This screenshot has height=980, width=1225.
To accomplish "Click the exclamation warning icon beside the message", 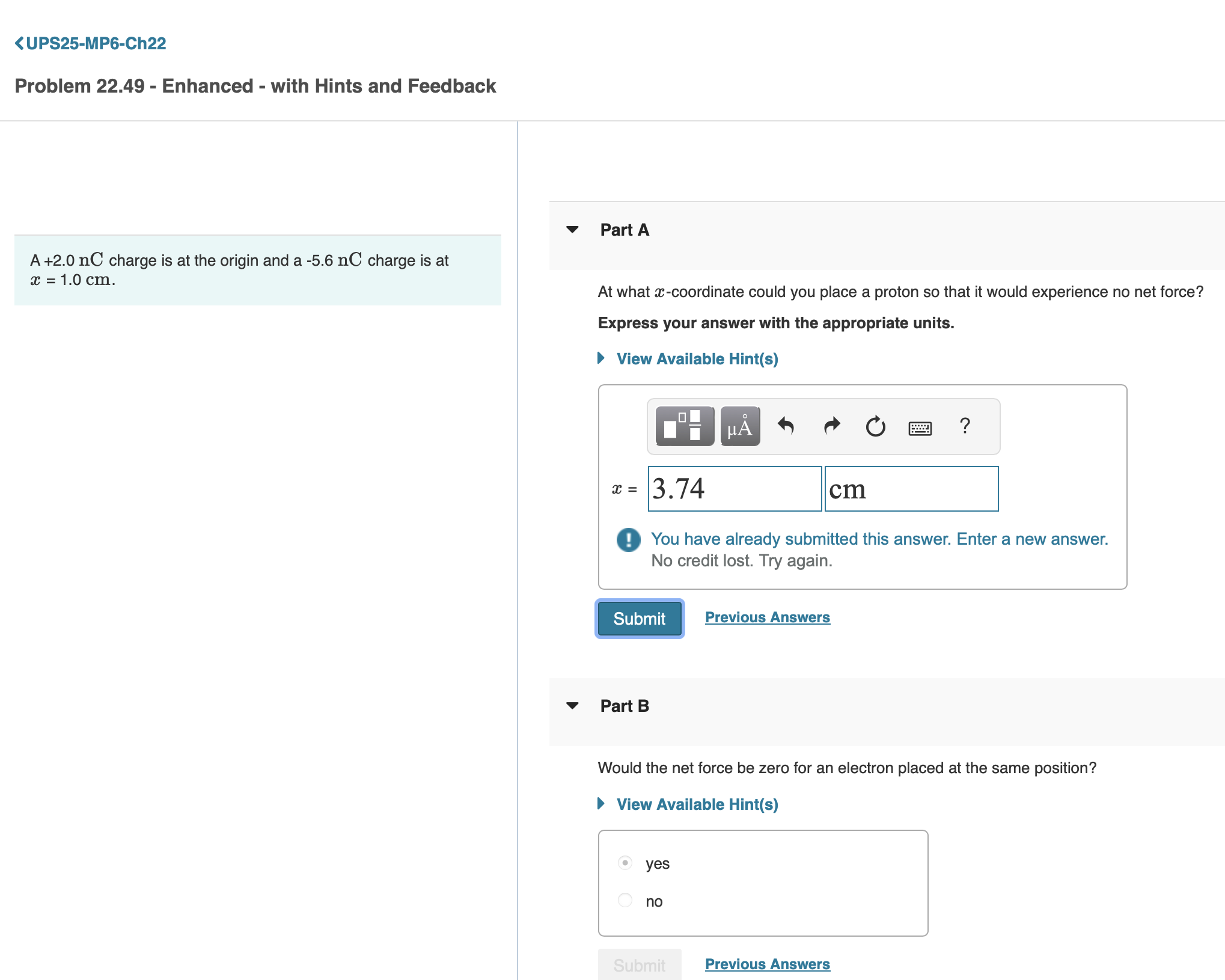I will (x=627, y=539).
